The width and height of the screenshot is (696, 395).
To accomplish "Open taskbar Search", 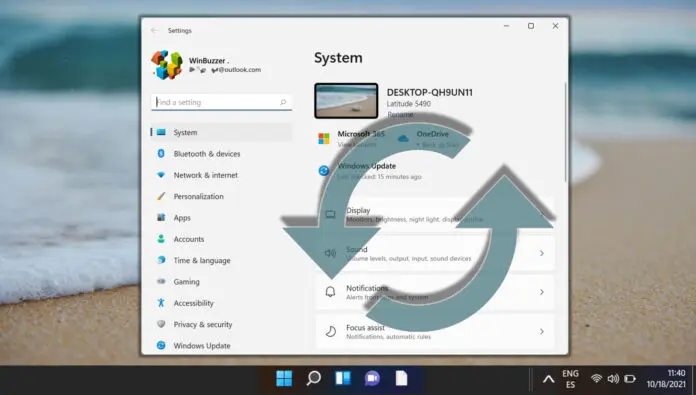I will (x=313, y=378).
